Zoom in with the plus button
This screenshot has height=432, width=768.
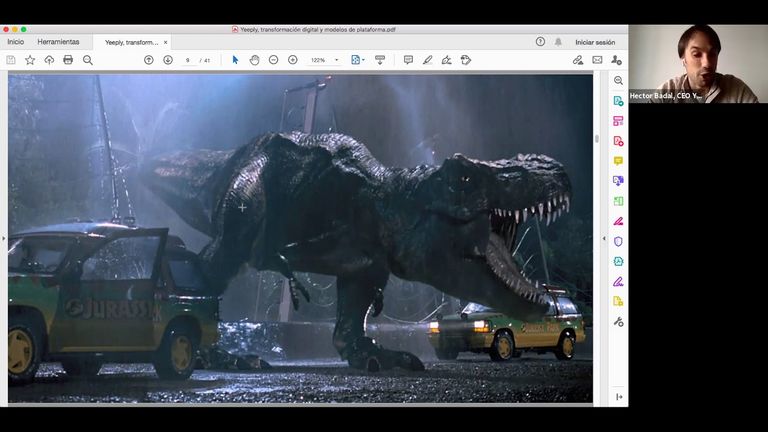(293, 60)
